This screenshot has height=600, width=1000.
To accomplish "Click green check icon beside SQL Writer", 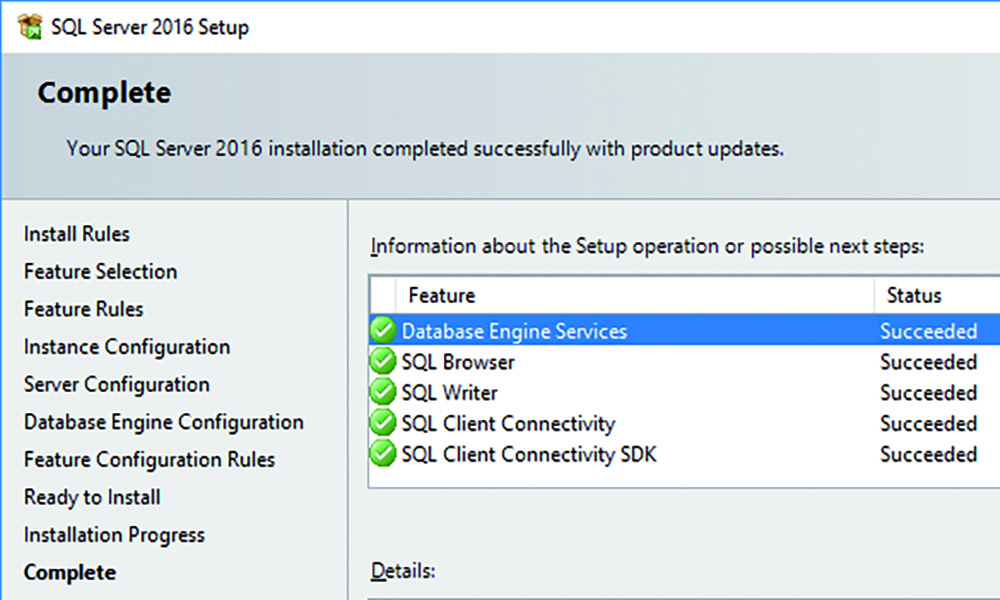I will tap(383, 391).
